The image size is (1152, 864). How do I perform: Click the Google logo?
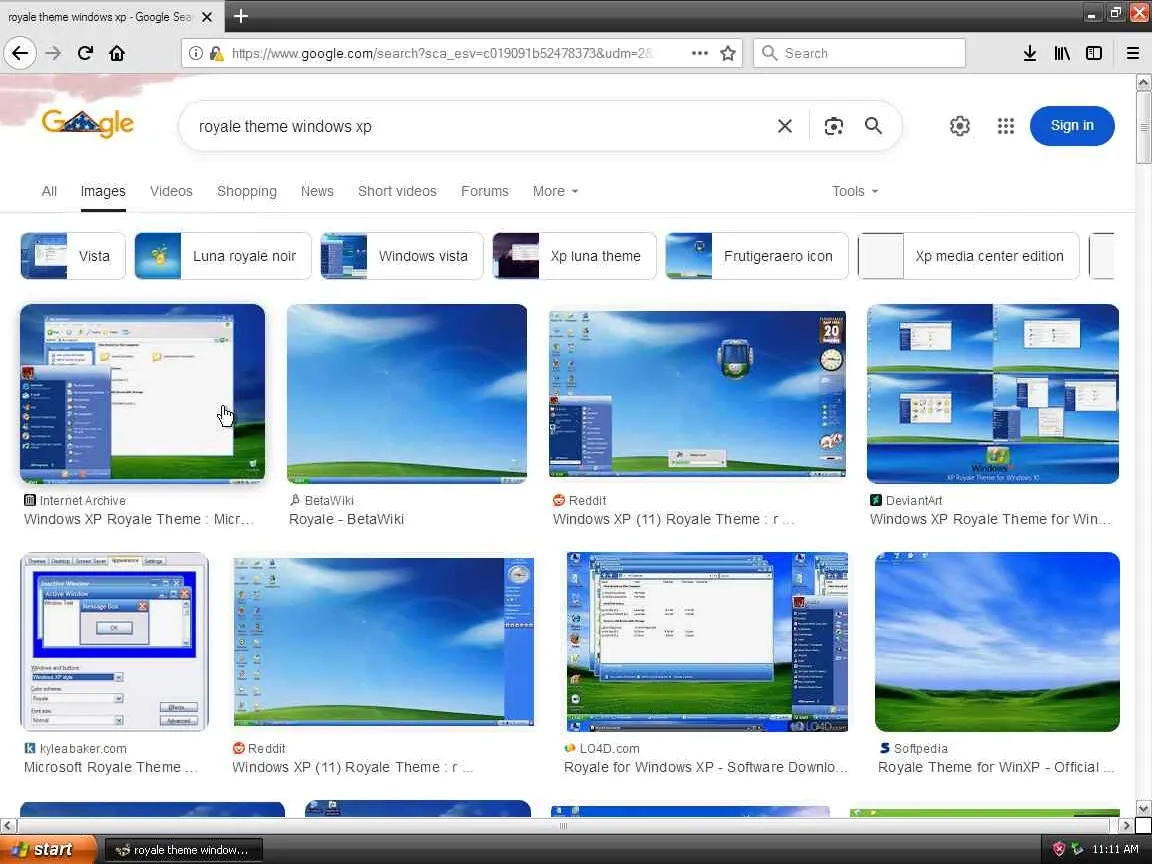coord(87,123)
